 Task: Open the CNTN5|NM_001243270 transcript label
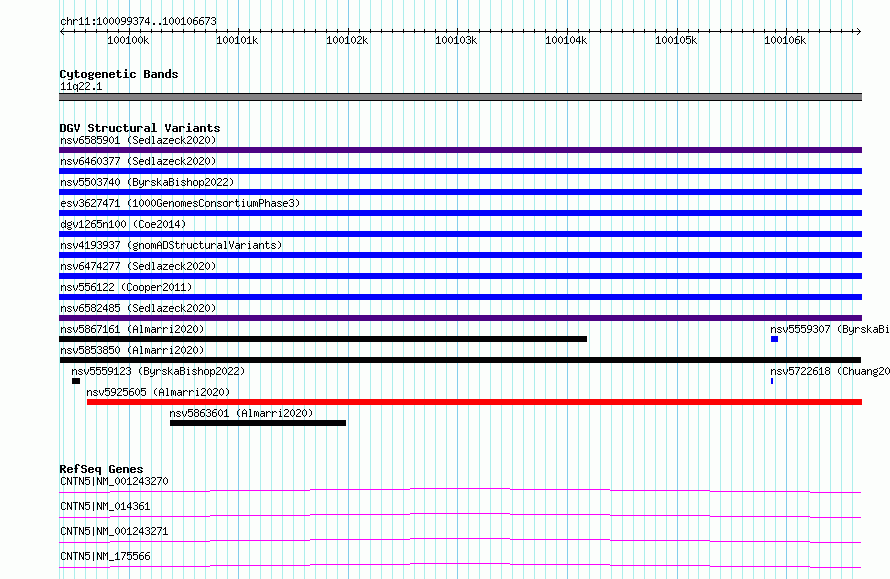114,481
